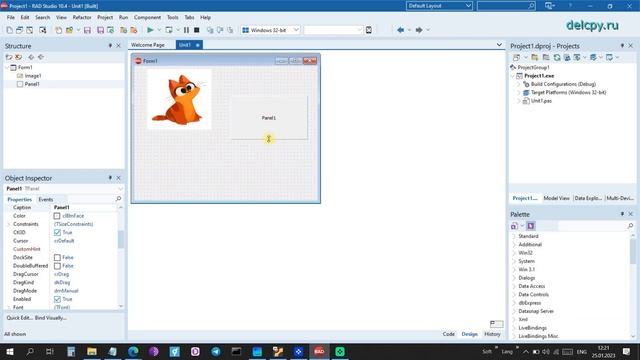Select the Target Platforms (Windows 32-bit) node

pyautogui.click(x=569, y=93)
